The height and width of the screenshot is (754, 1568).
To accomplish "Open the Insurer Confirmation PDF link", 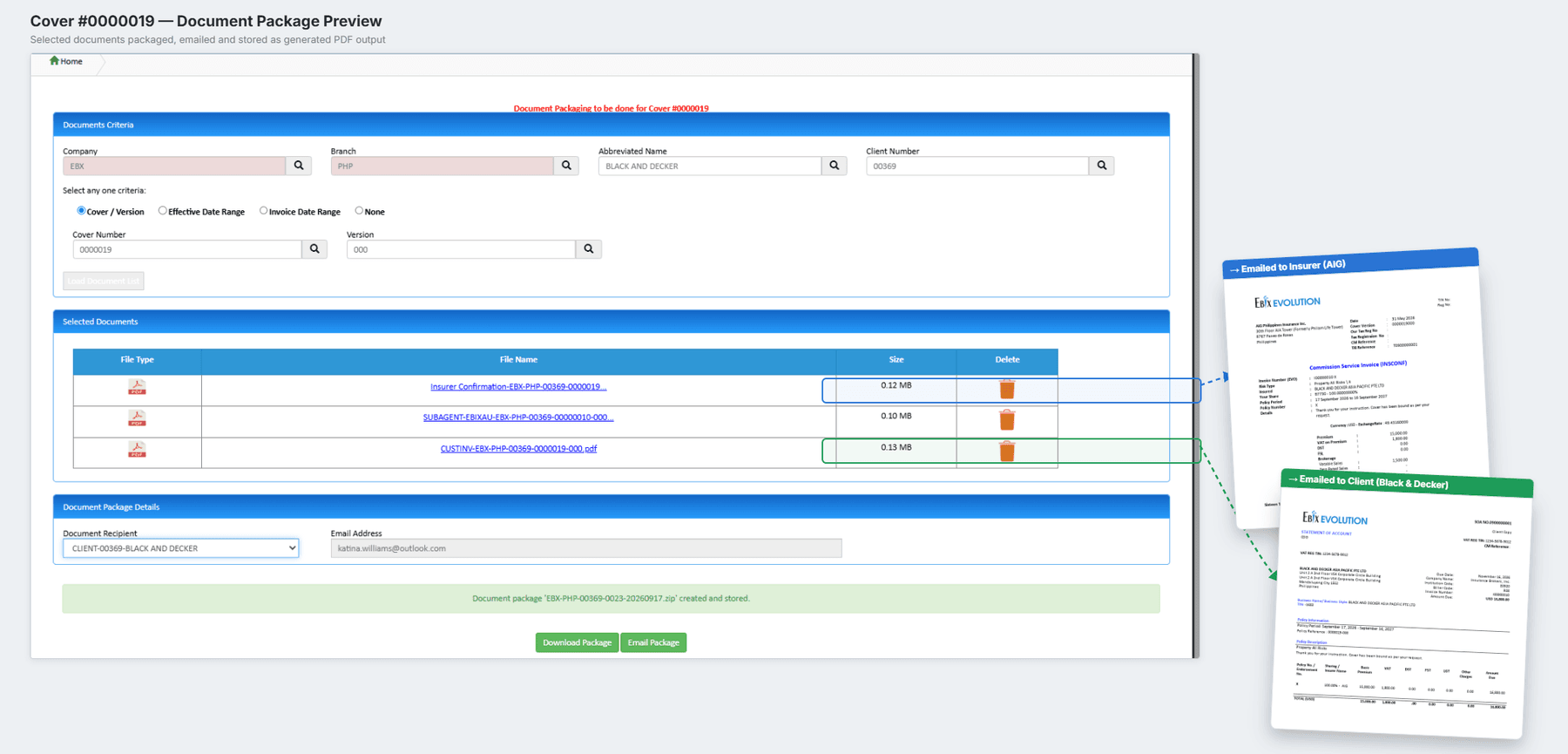I will pyautogui.click(x=518, y=387).
